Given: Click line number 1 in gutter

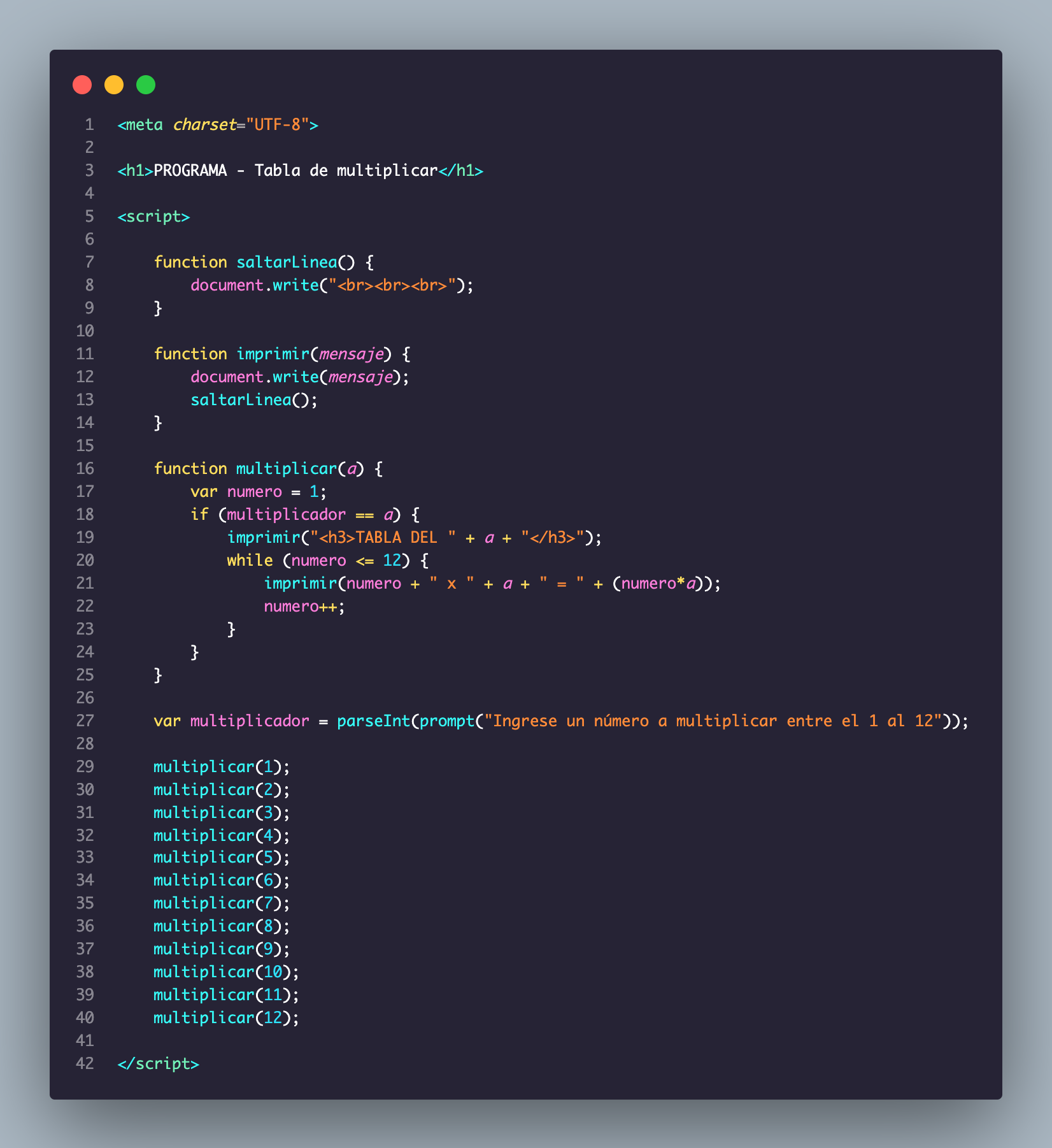Looking at the screenshot, I should (89, 125).
